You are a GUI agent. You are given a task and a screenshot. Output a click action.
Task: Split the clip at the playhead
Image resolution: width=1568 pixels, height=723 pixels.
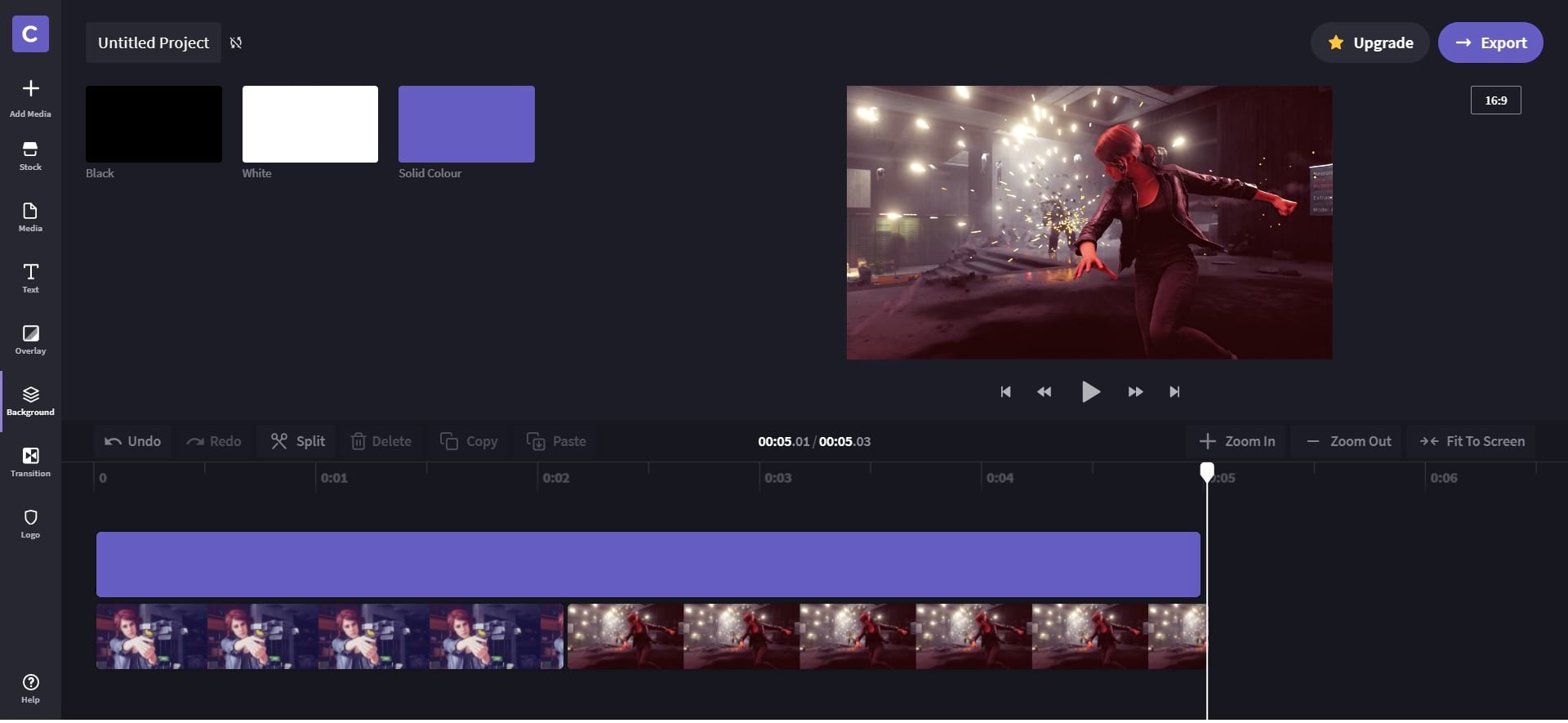298,441
